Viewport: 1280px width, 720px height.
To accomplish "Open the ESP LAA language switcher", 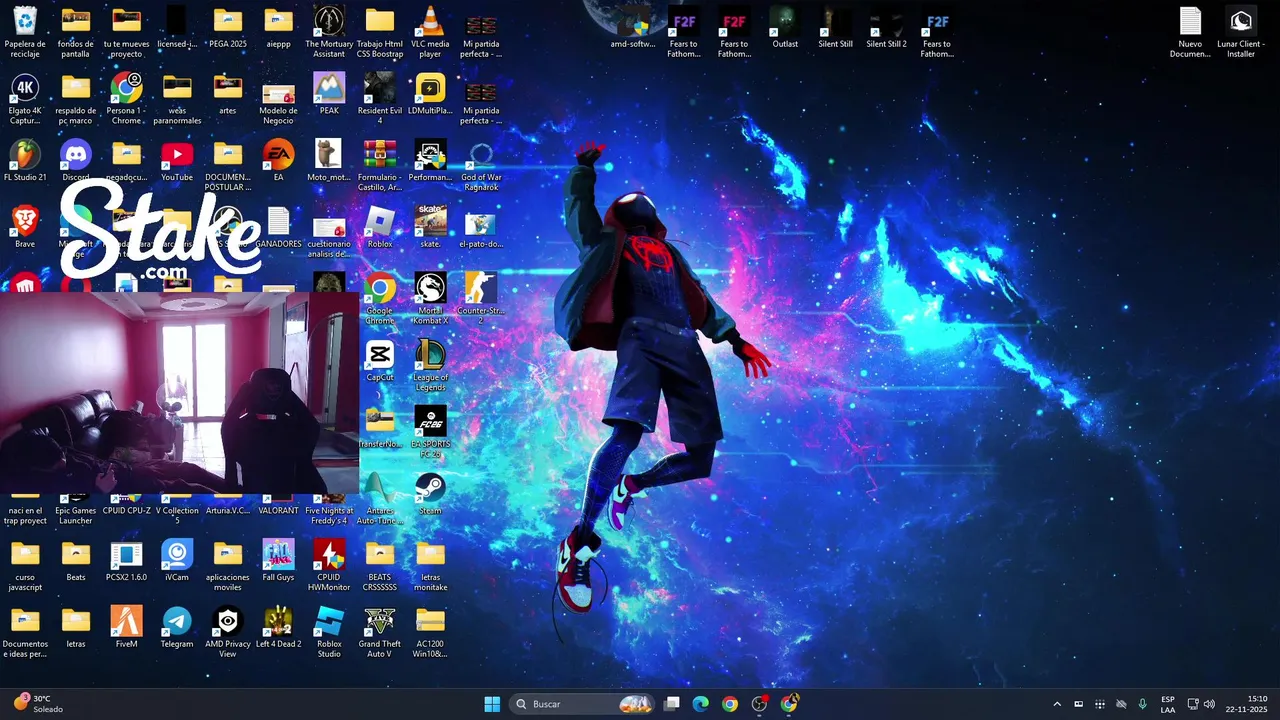I will point(1168,704).
